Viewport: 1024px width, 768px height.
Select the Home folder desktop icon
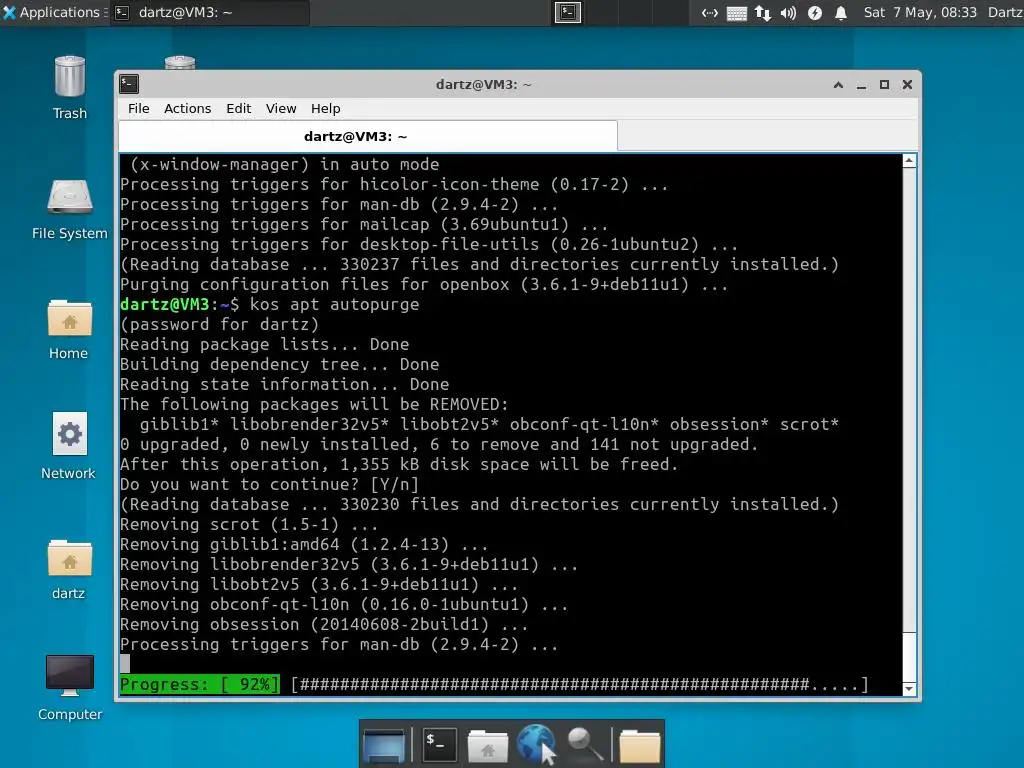(x=69, y=330)
